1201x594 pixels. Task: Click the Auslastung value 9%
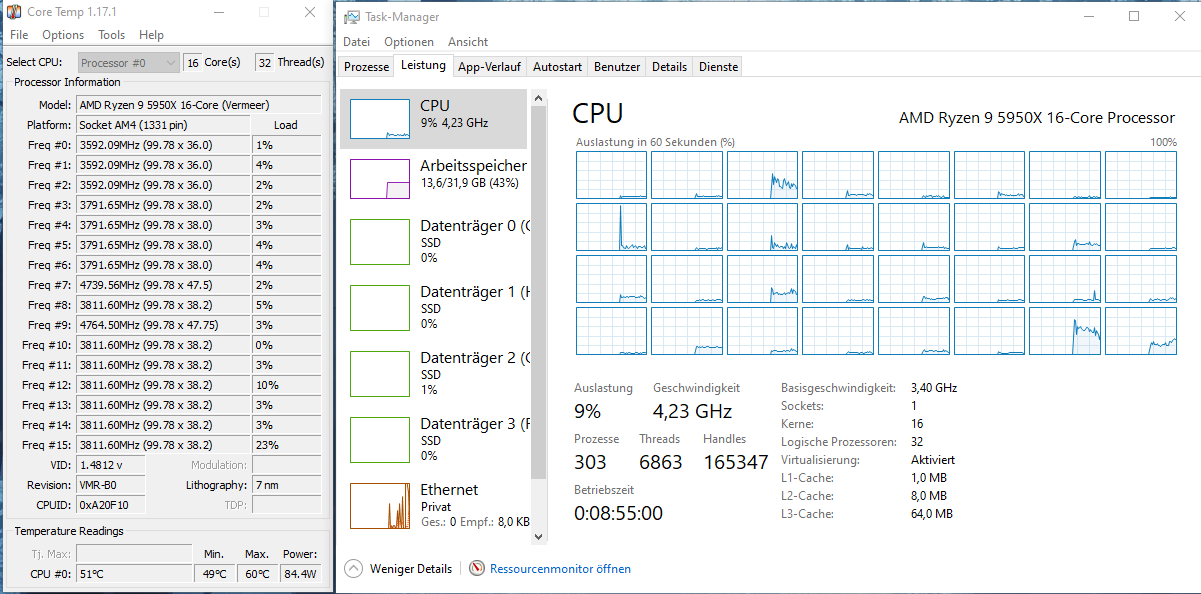tap(588, 411)
